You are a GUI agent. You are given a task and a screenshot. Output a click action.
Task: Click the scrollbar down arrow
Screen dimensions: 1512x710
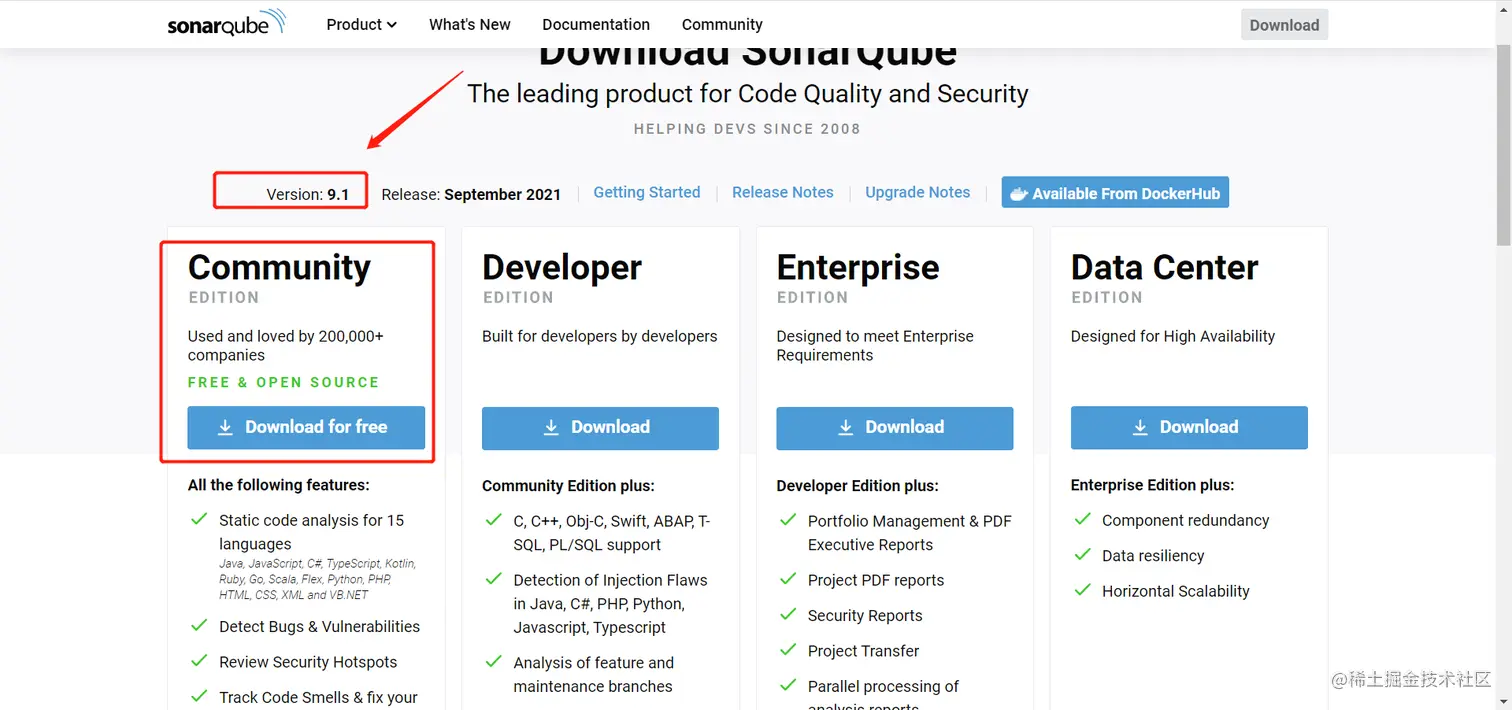(x=1503, y=702)
